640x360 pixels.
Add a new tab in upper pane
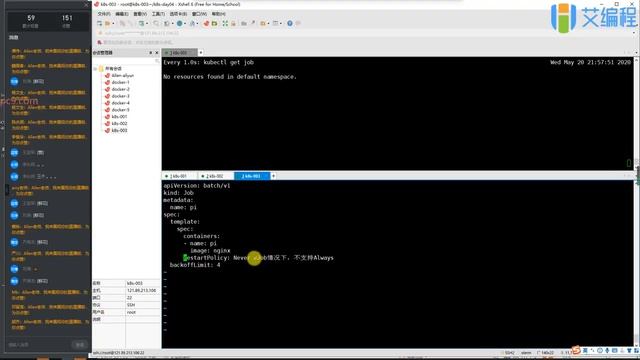[x=201, y=53]
